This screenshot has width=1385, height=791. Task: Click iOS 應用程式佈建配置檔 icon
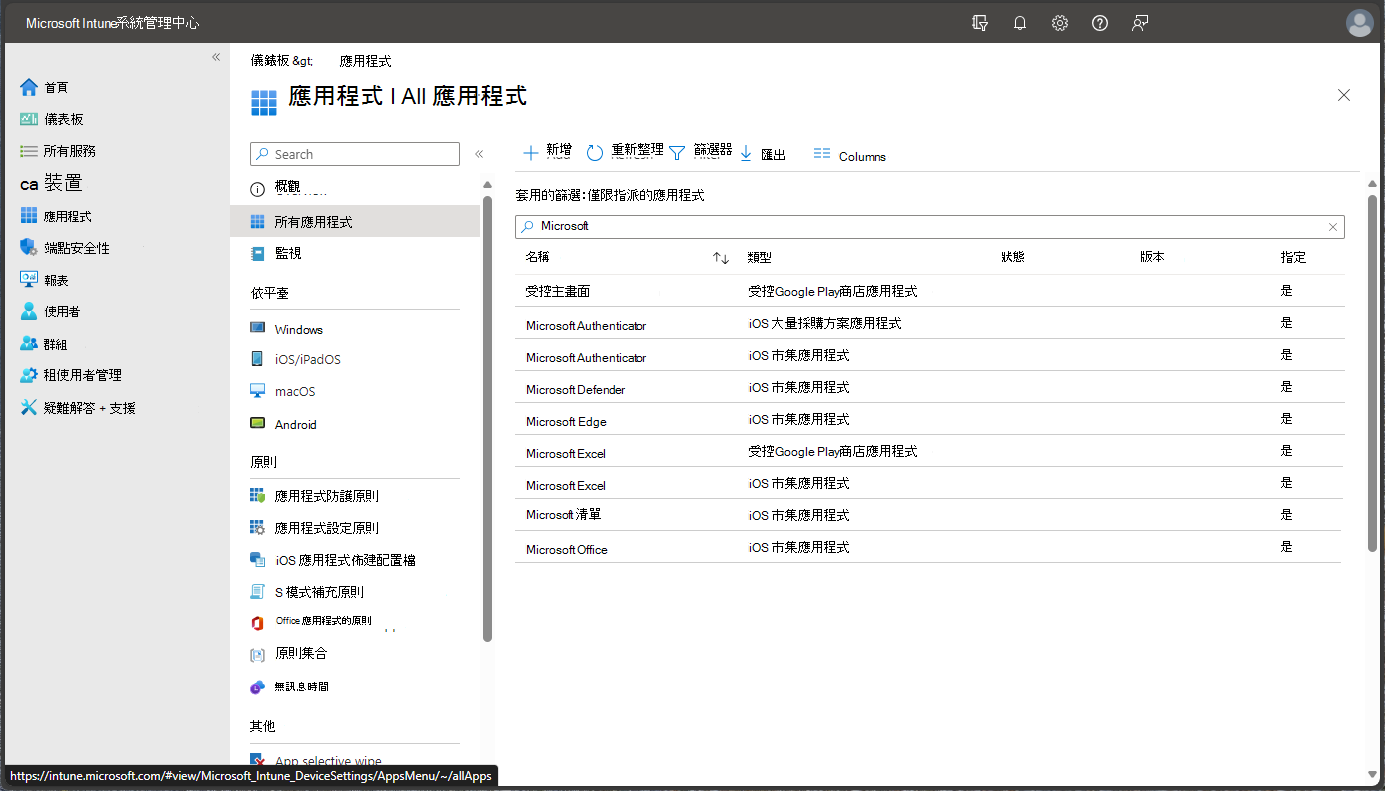pos(257,560)
